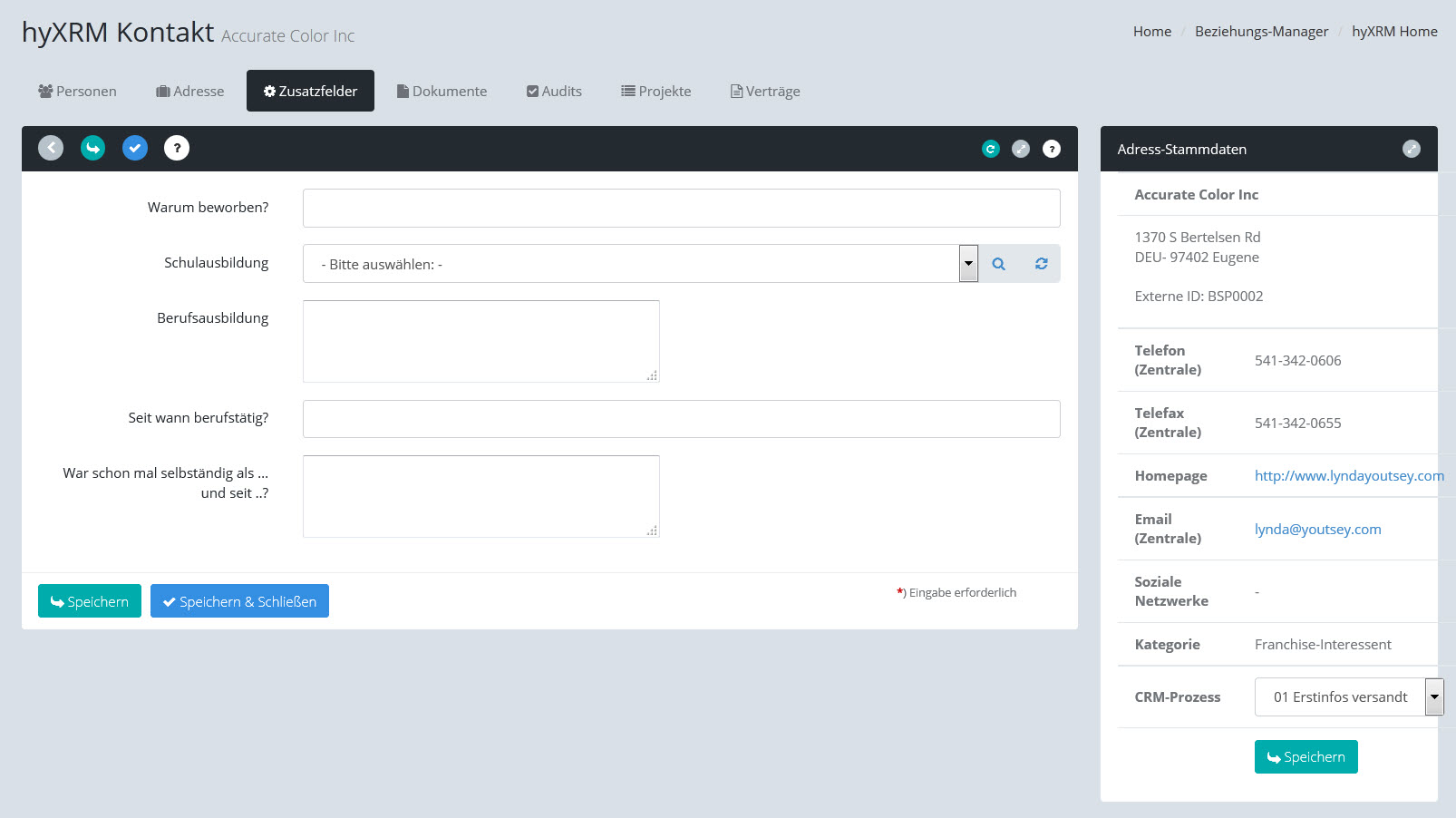The width and height of the screenshot is (1456, 818).
Task: Open the CRM-Prozess dropdown
Action: tap(1433, 697)
